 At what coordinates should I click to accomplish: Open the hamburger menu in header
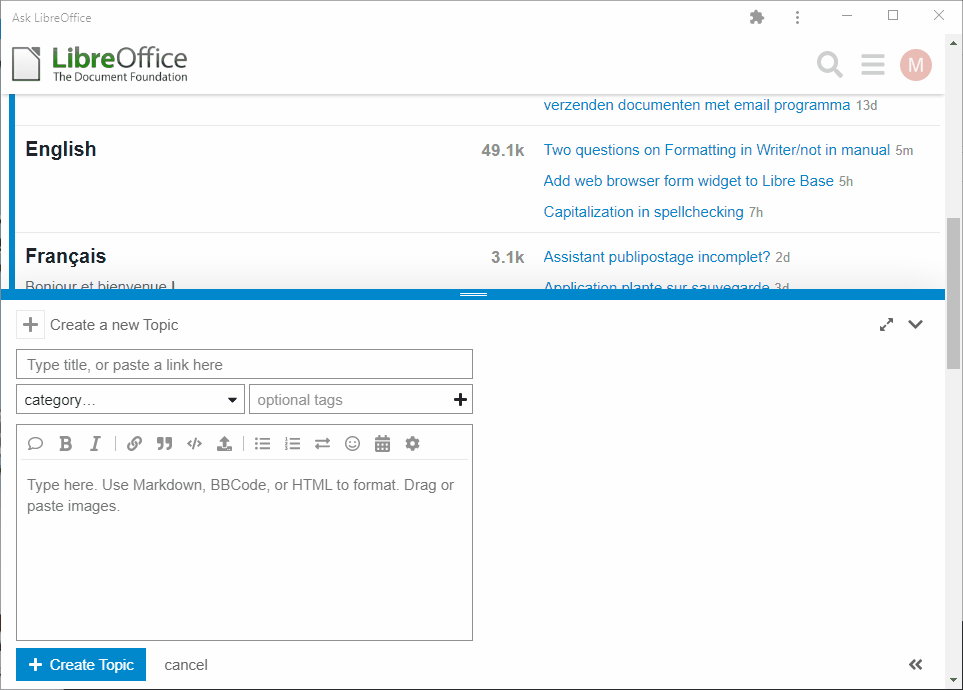pos(873,65)
